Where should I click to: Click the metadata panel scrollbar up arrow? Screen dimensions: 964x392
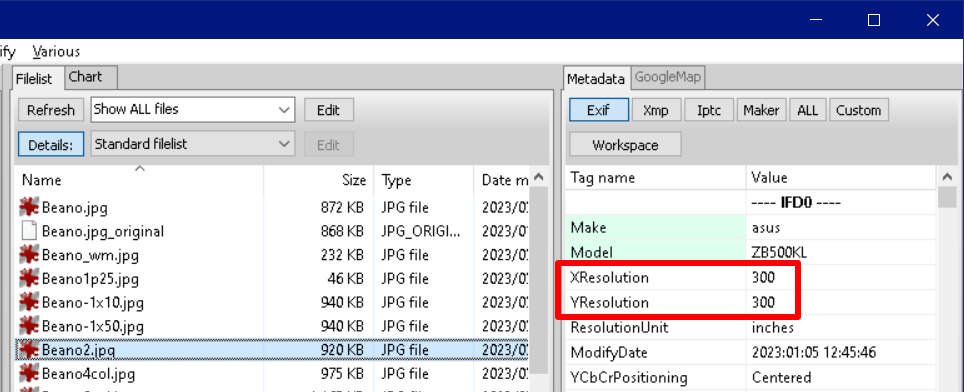pos(947,178)
